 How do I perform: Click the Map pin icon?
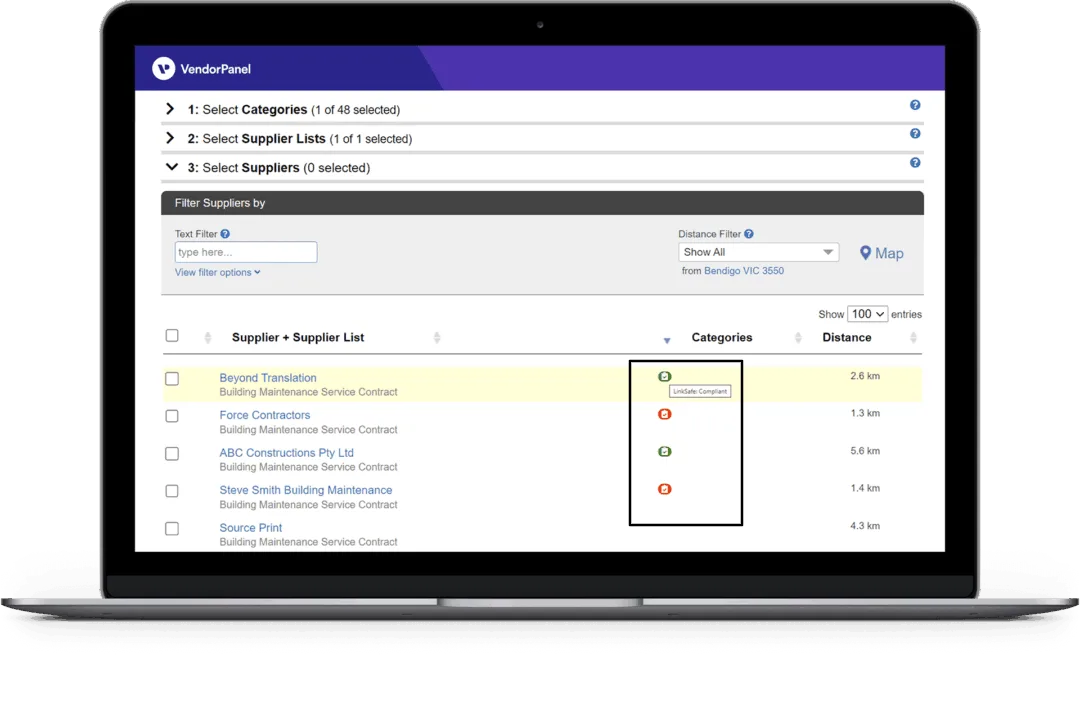click(865, 253)
